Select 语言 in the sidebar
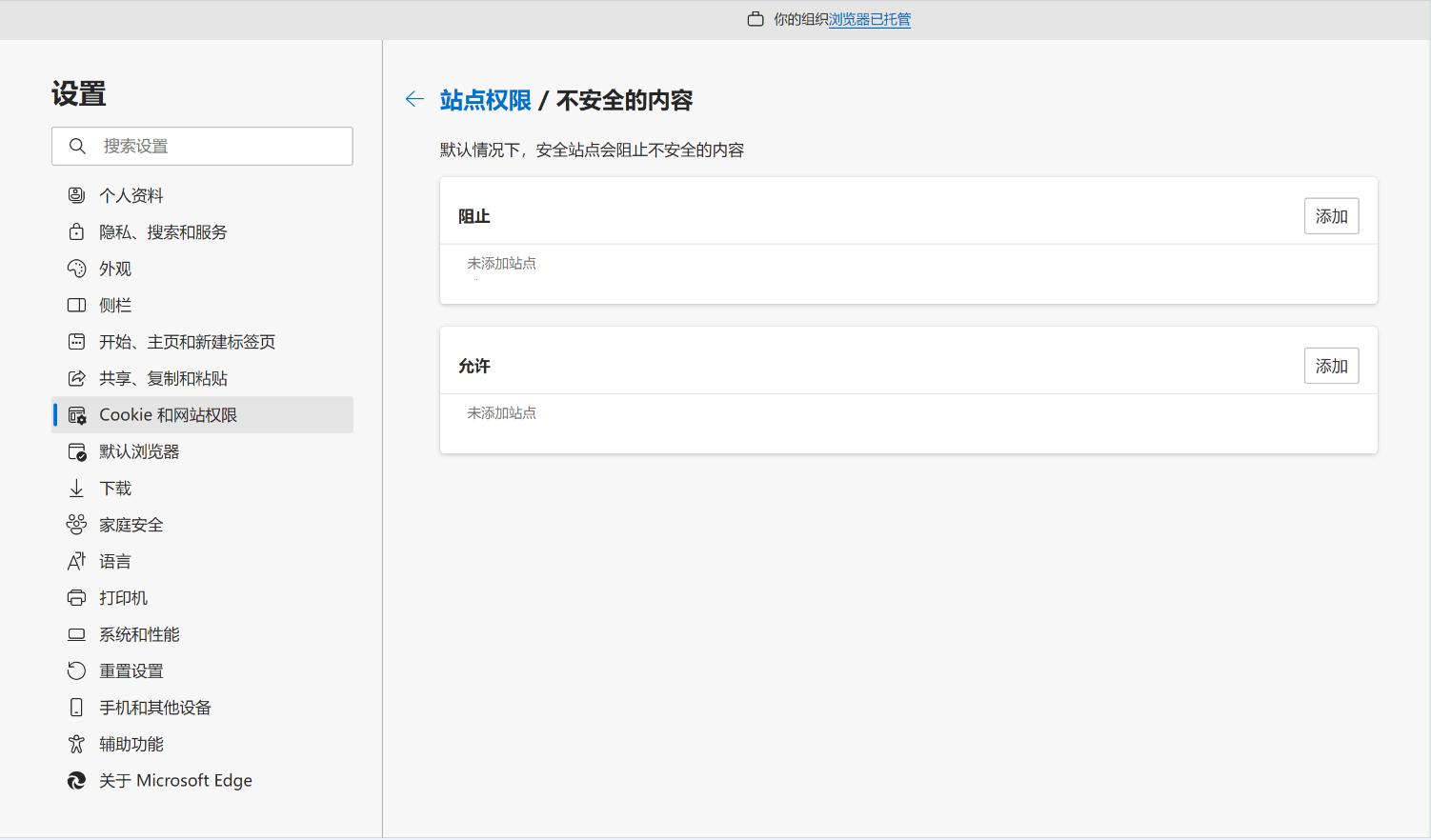The image size is (1431, 840). pyautogui.click(x=202, y=561)
